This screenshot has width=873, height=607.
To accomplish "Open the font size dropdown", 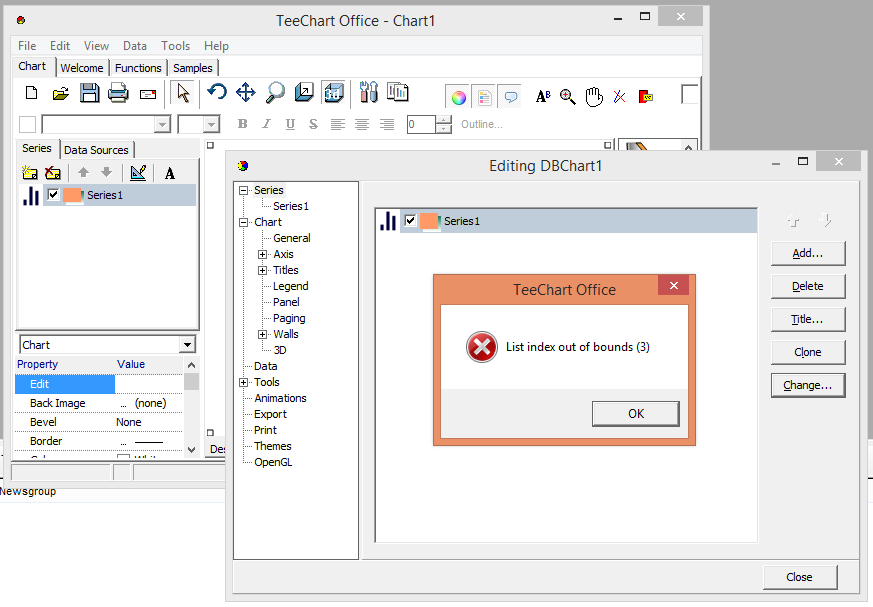I will (x=211, y=124).
